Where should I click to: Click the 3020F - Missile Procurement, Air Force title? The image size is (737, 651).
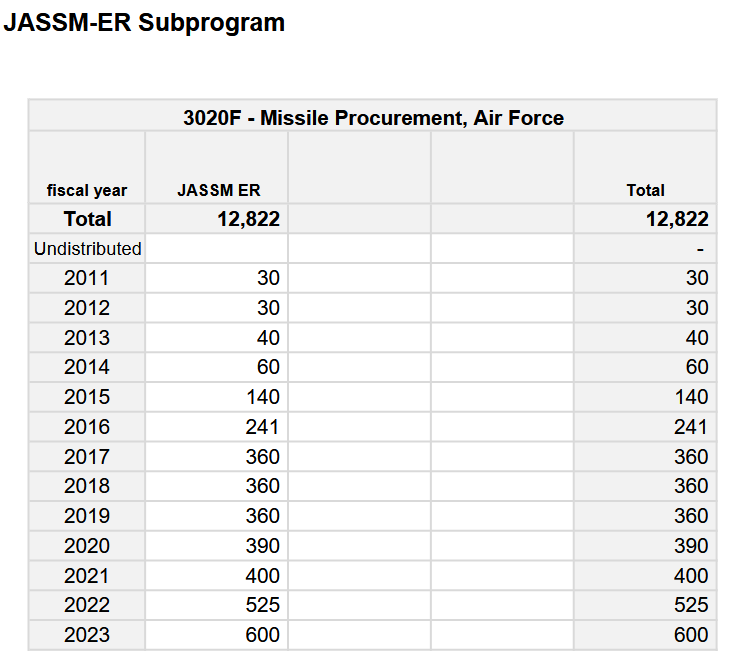373,118
